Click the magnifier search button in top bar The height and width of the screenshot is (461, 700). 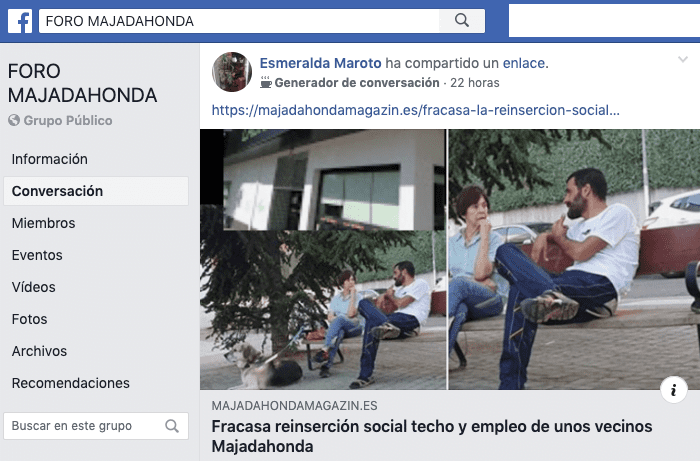[x=462, y=21]
